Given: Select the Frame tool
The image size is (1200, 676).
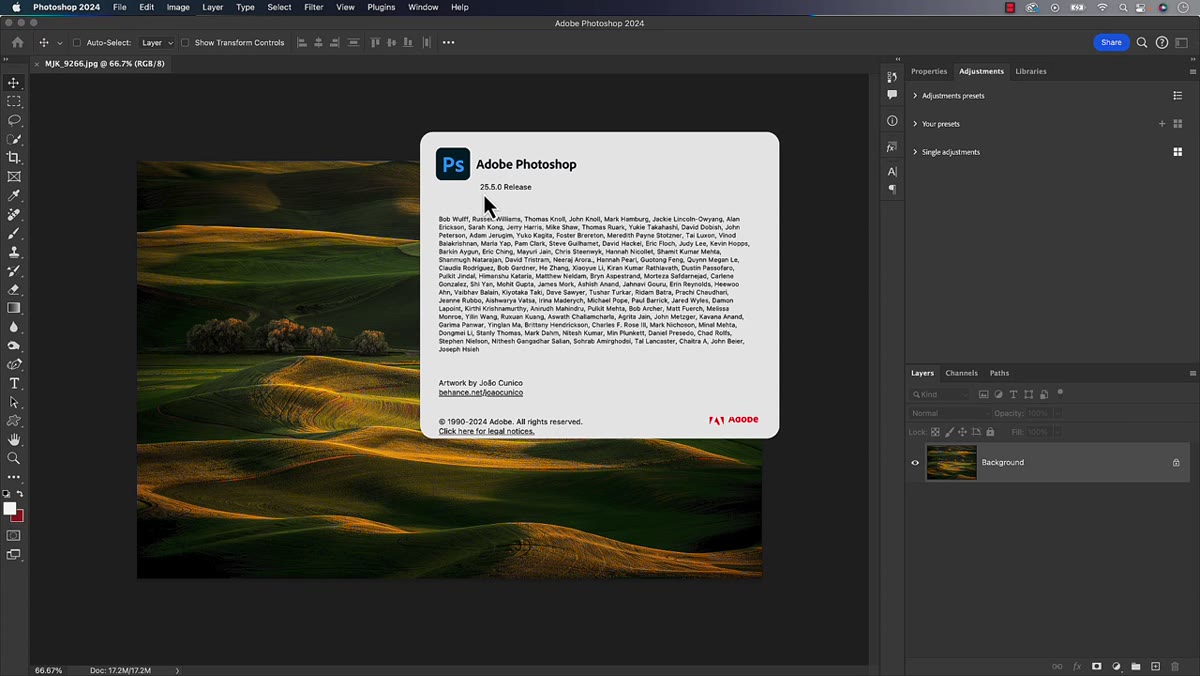Looking at the screenshot, I should (x=14, y=177).
